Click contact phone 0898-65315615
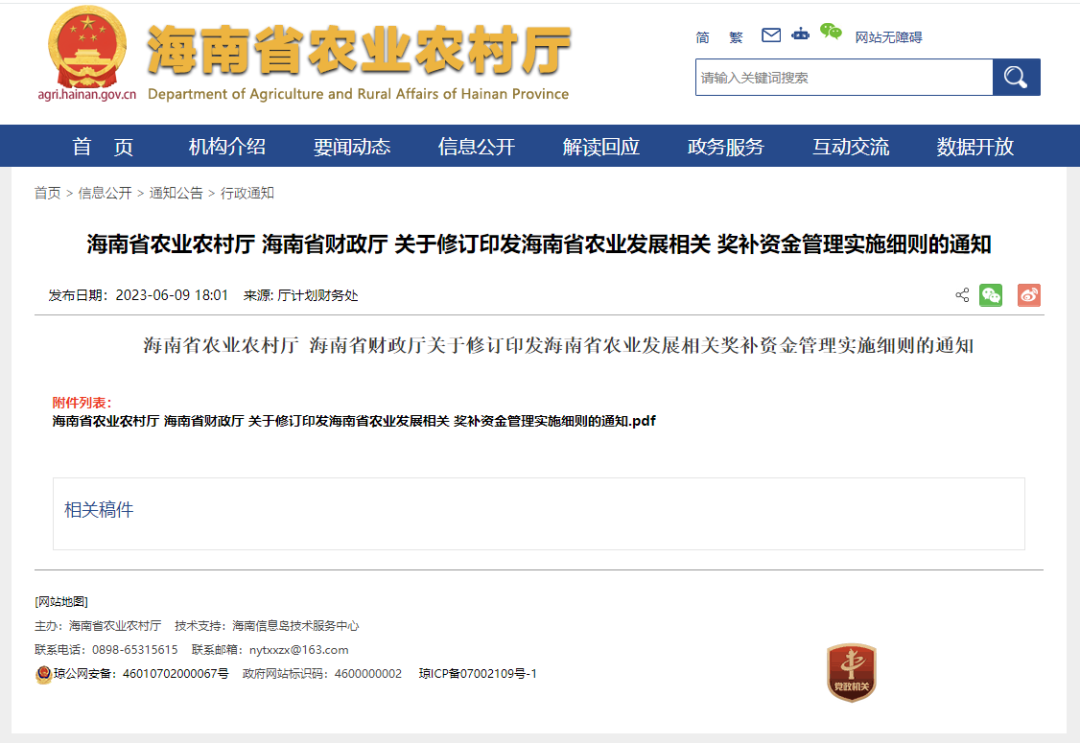Screen dimensions: 1080x743 [135, 649]
